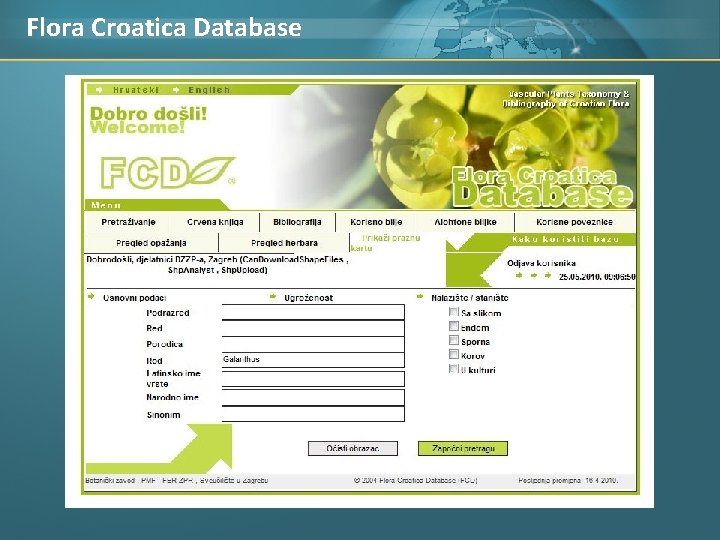Select the Nalazište / stanište section
The image size is (720, 540).
click(x=470, y=298)
